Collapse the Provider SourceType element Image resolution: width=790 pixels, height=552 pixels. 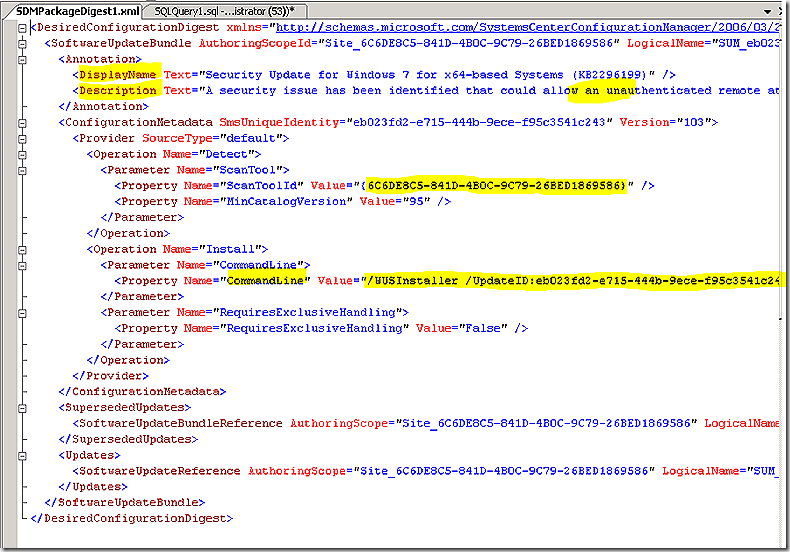click(22, 139)
